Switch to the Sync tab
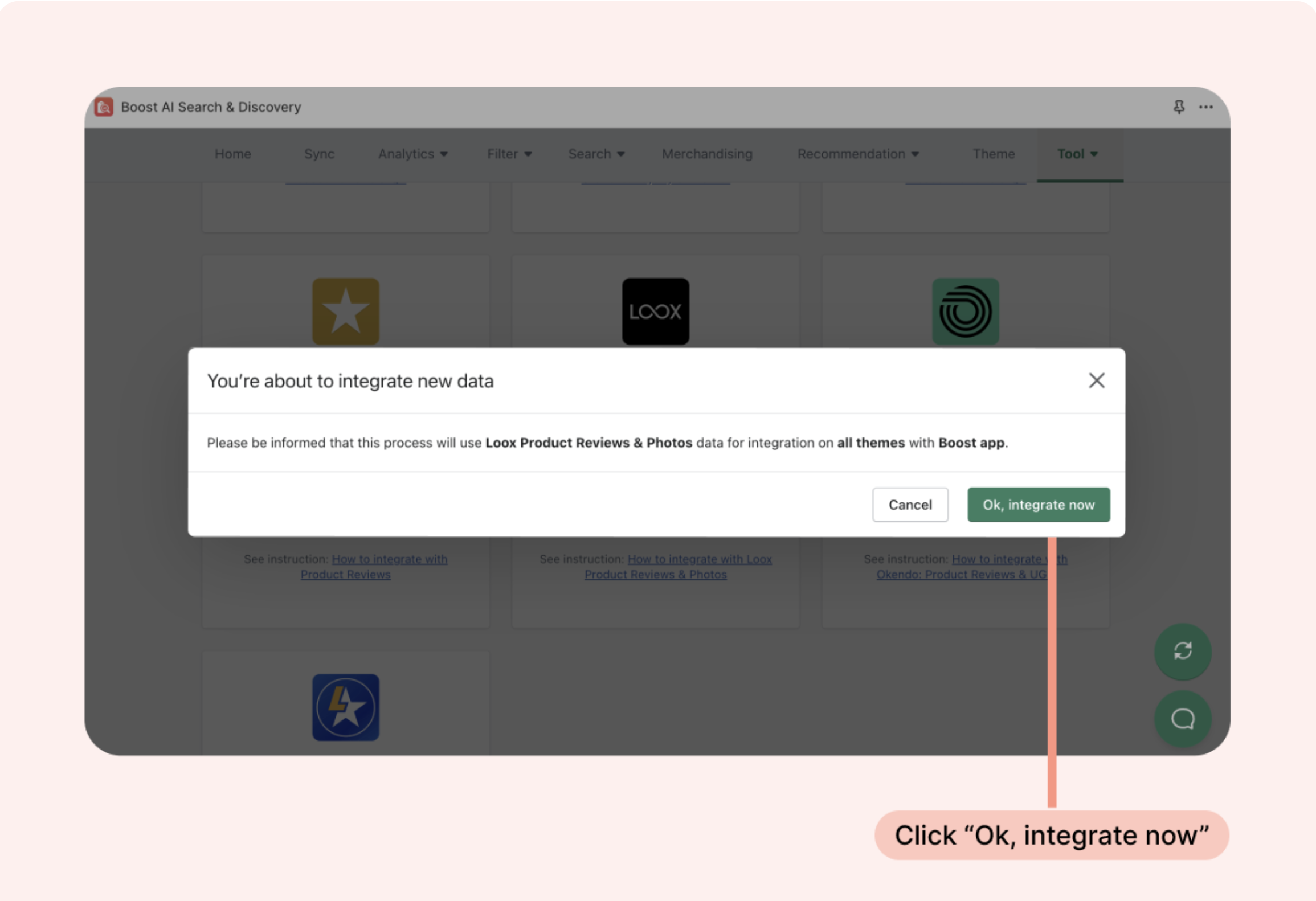 tap(319, 154)
